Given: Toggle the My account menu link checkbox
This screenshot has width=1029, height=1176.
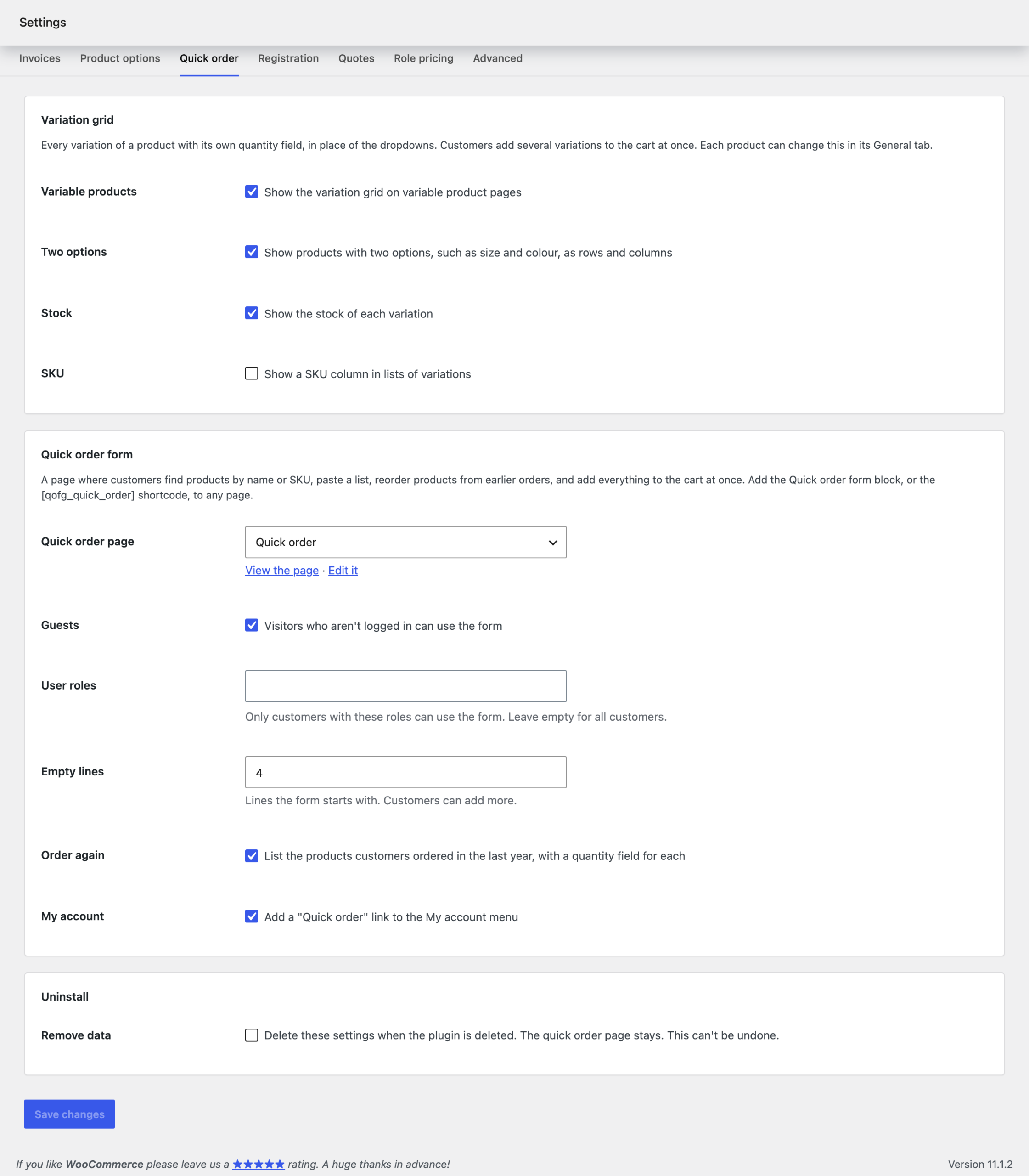Looking at the screenshot, I should coord(252,916).
